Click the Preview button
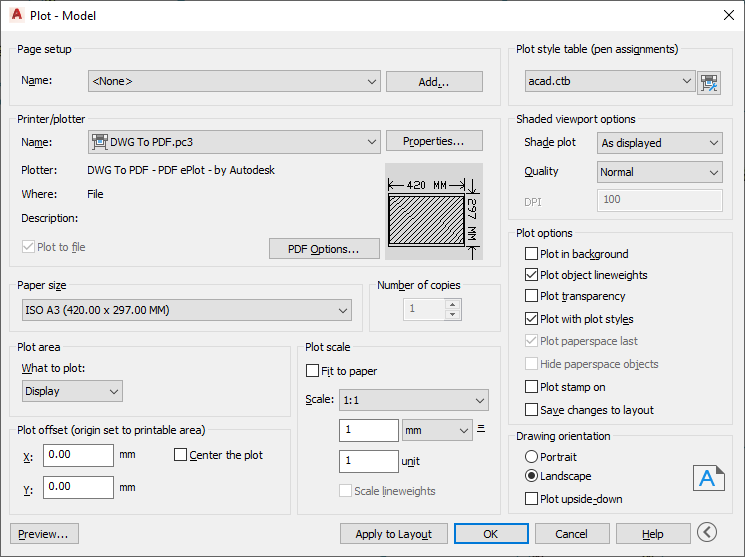 click(x=44, y=534)
